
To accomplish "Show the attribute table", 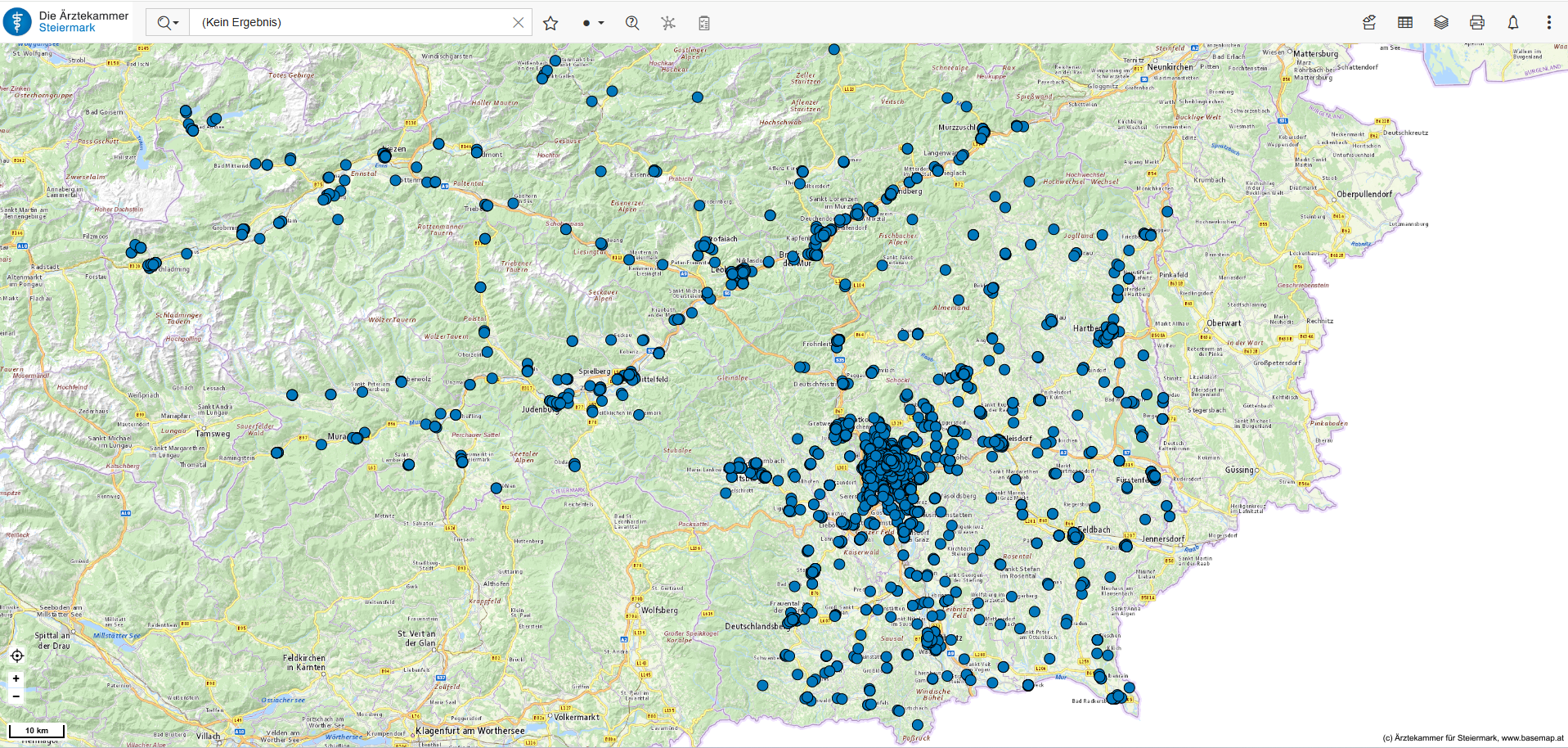I will pyautogui.click(x=1405, y=23).
